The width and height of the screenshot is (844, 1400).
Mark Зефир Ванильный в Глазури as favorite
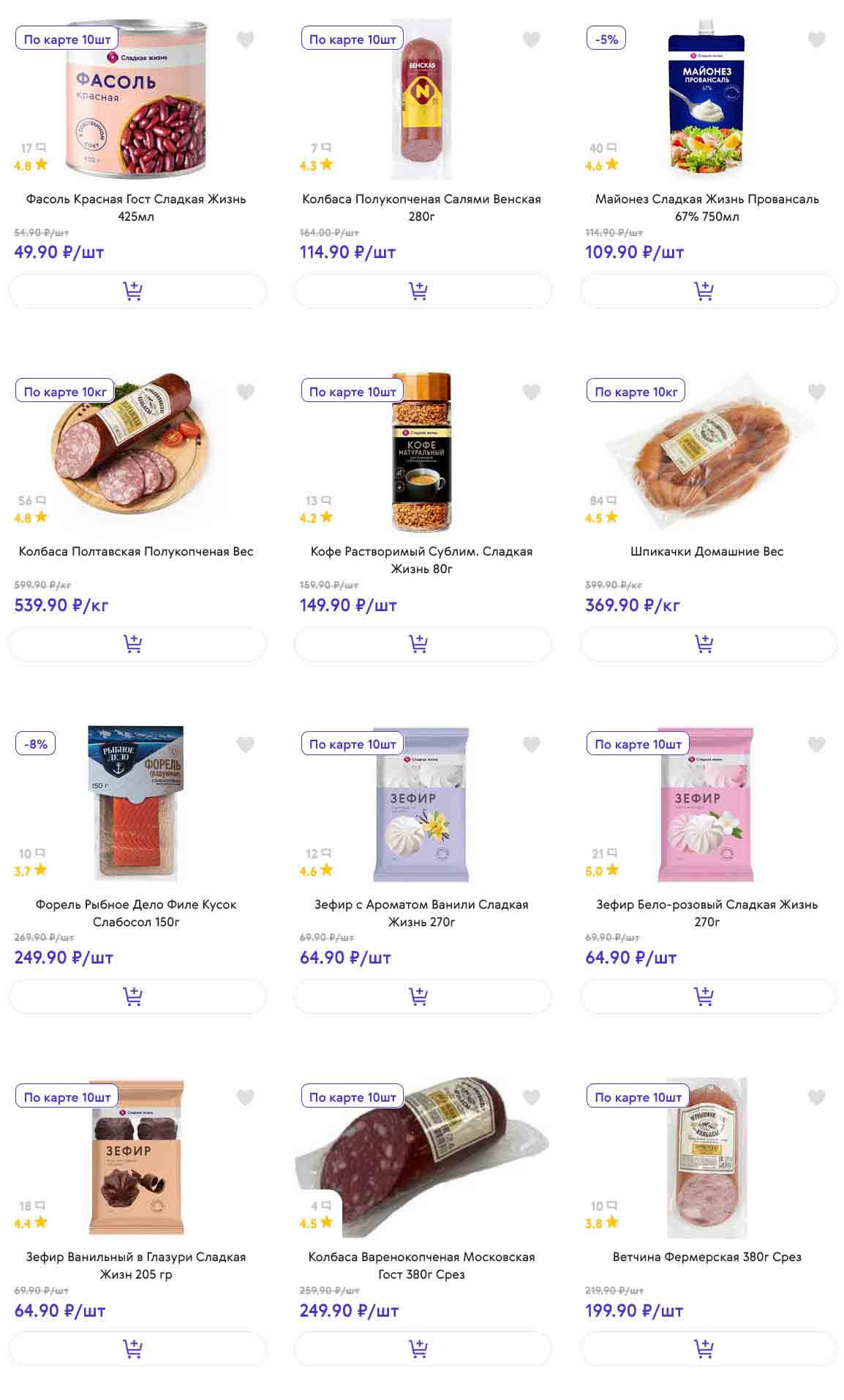coord(246,1097)
